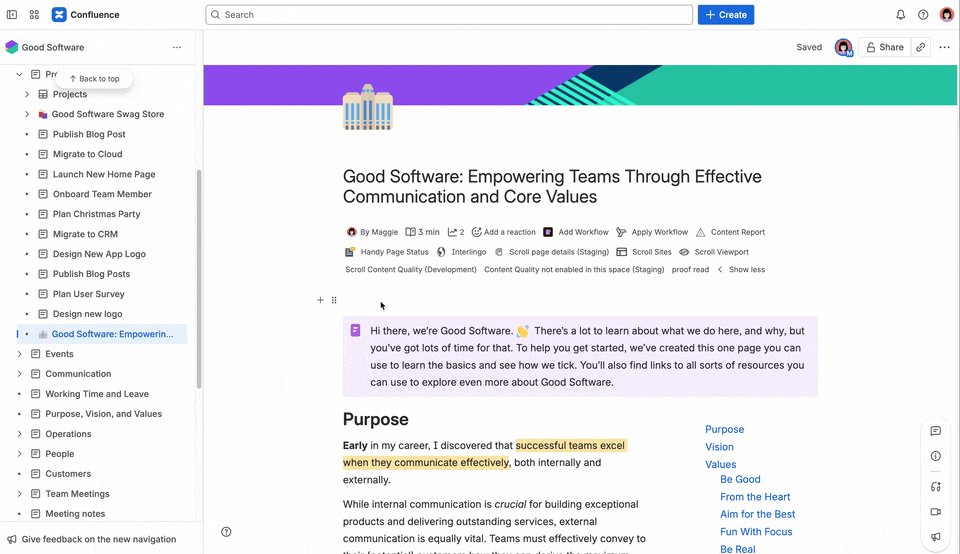This screenshot has height=554, width=960.
Task: Click Back to top button
Action: click(x=94, y=79)
